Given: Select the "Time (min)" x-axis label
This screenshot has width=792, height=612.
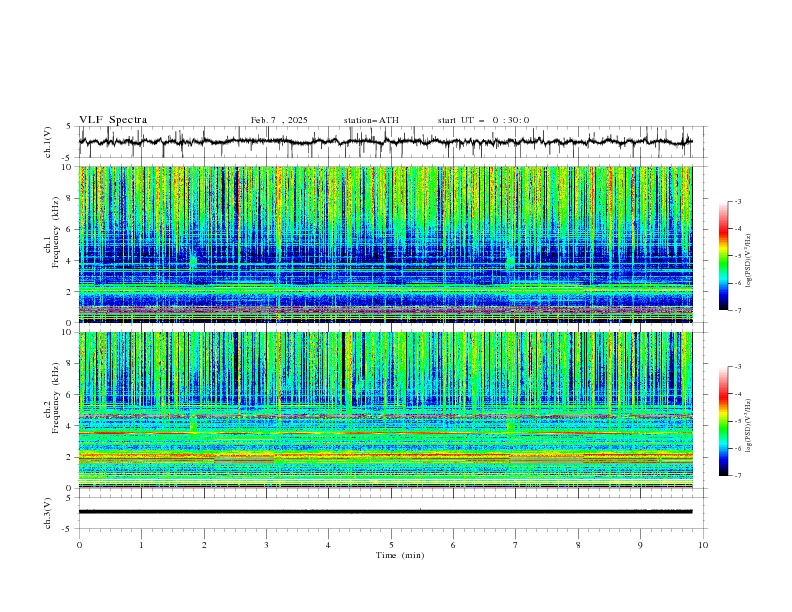Looking at the screenshot, I should (x=400, y=555).
